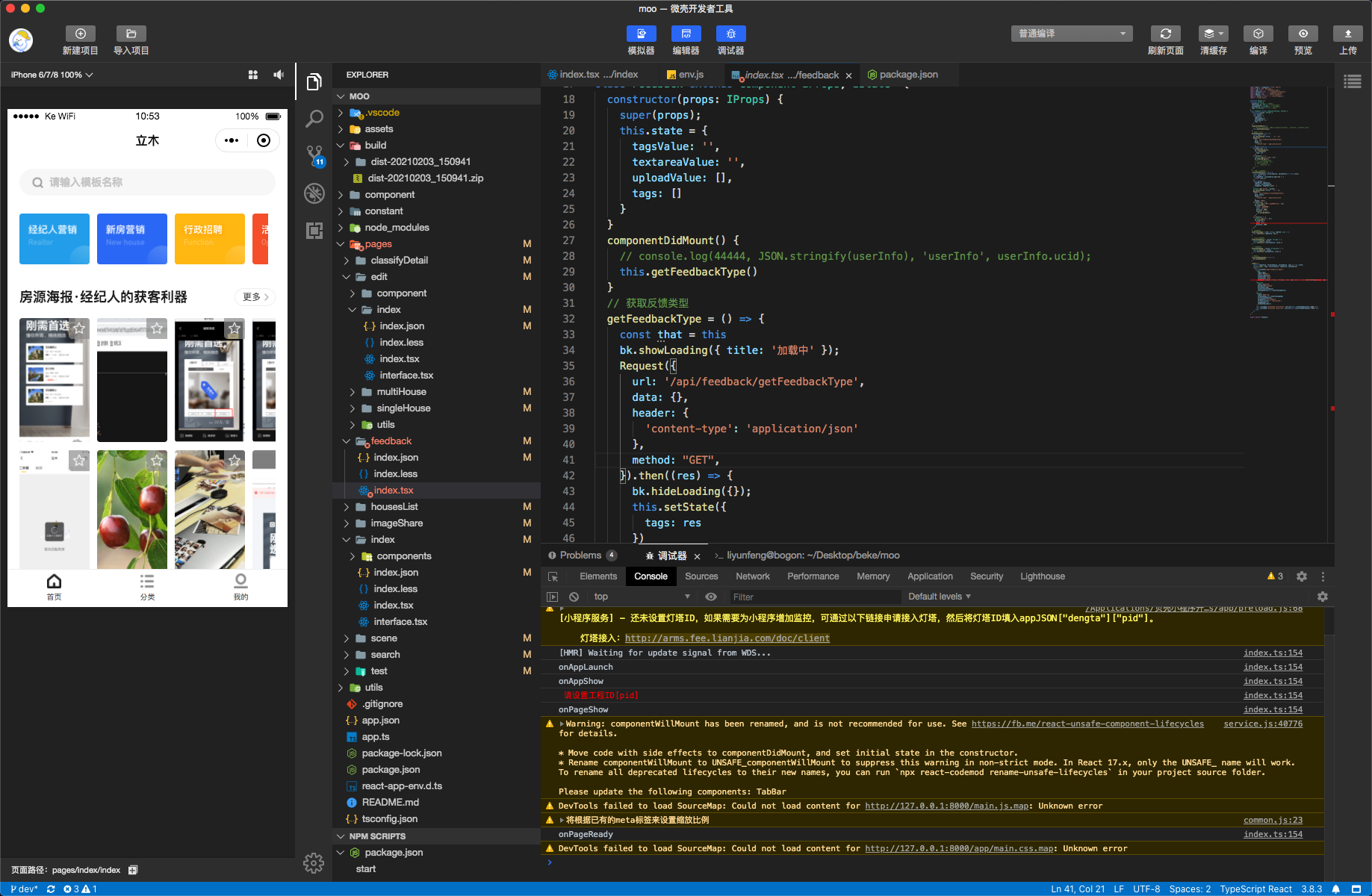1372x896 pixels.
Task: Switch to DevTools Lighthouse tab
Action: click(1043, 576)
